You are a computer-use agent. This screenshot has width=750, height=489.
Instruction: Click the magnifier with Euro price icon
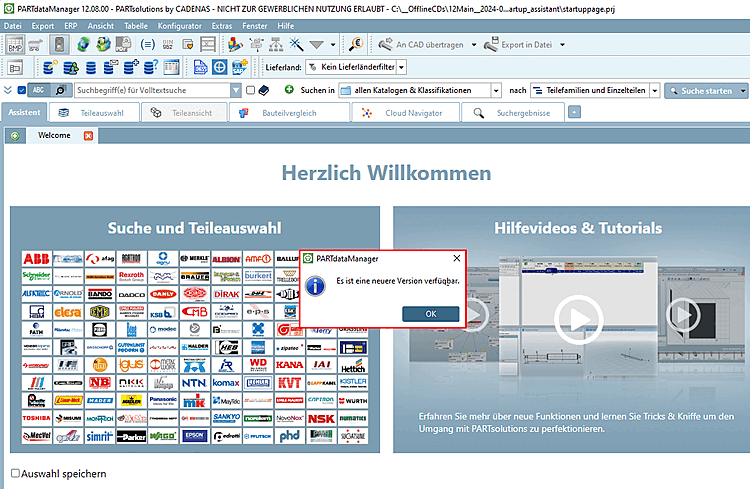356,44
